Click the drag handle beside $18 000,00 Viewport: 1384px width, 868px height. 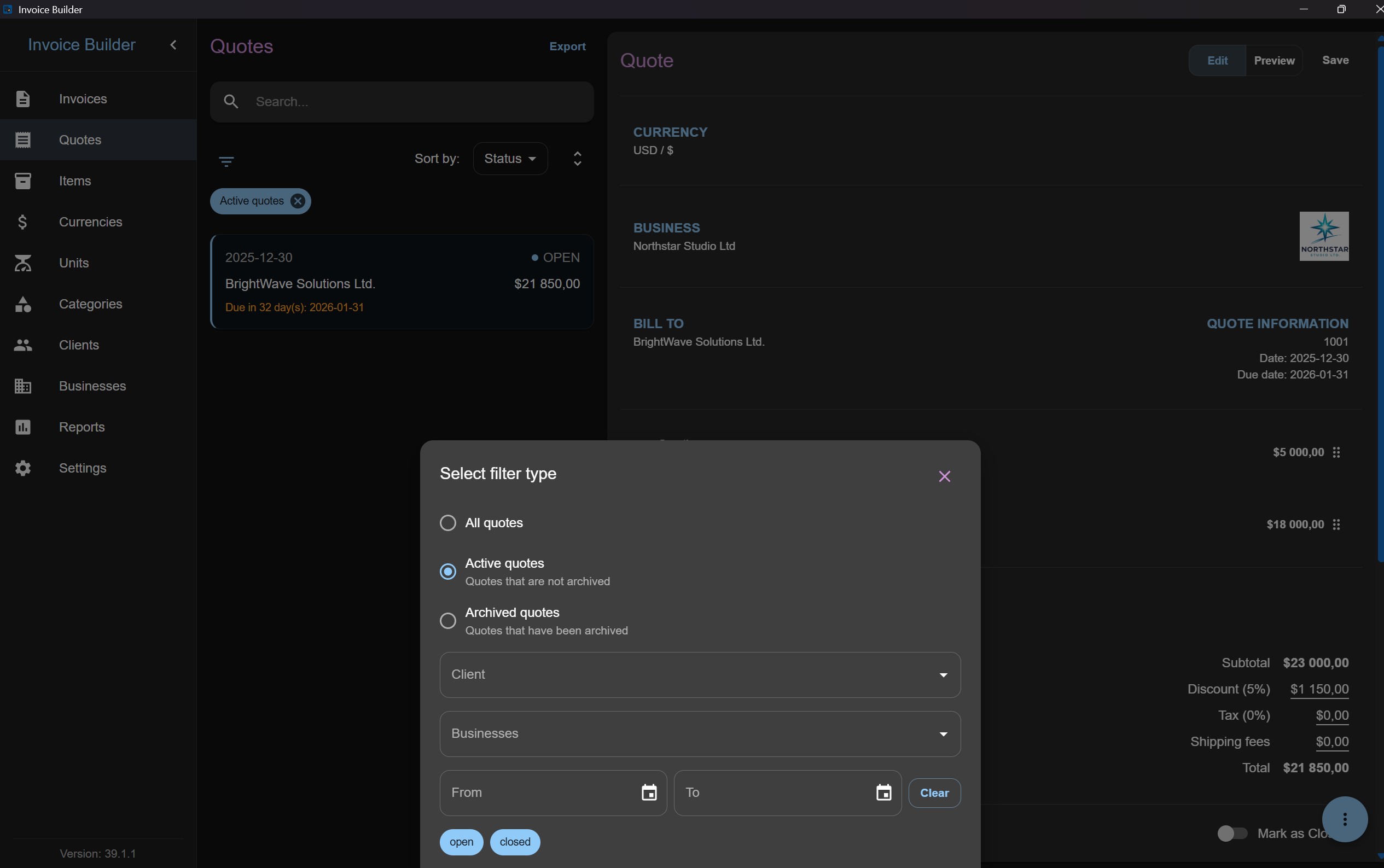pyautogui.click(x=1336, y=525)
